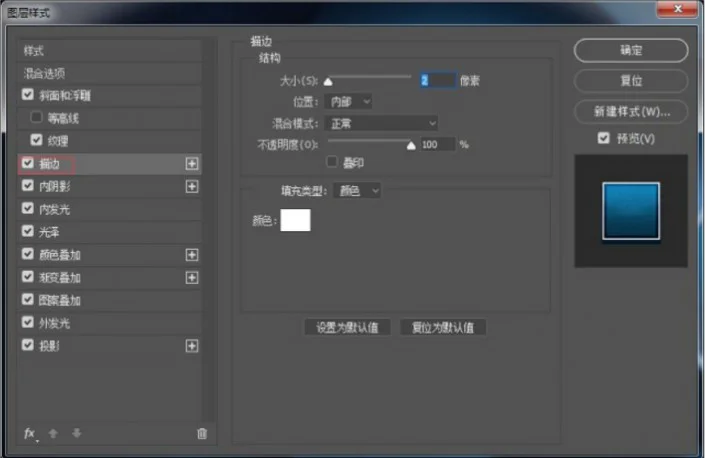The height and width of the screenshot is (458, 705).
Task: Toggle the 斜面和浮雕 checkbox
Action: pyautogui.click(x=28, y=94)
